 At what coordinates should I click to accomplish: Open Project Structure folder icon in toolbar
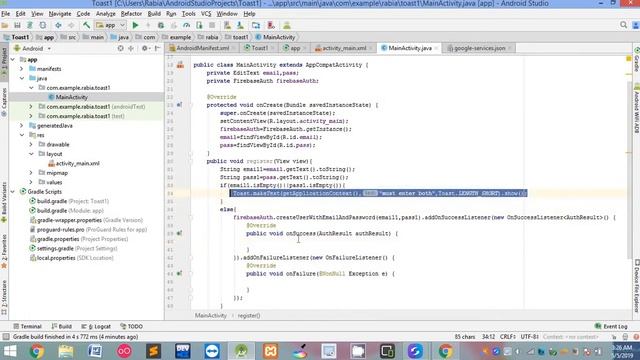[x=256, y=25]
